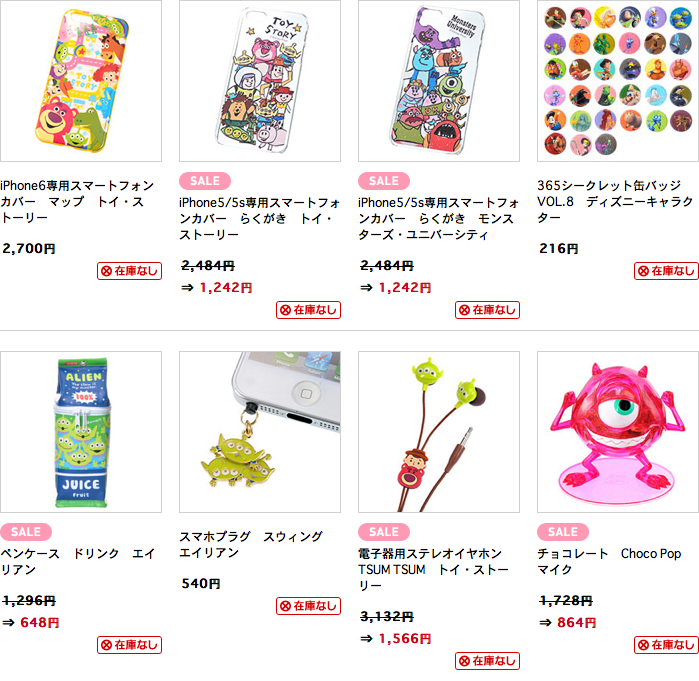
Task: Open the iPhone6 Toy Story map case image
Action: [x=81, y=81]
